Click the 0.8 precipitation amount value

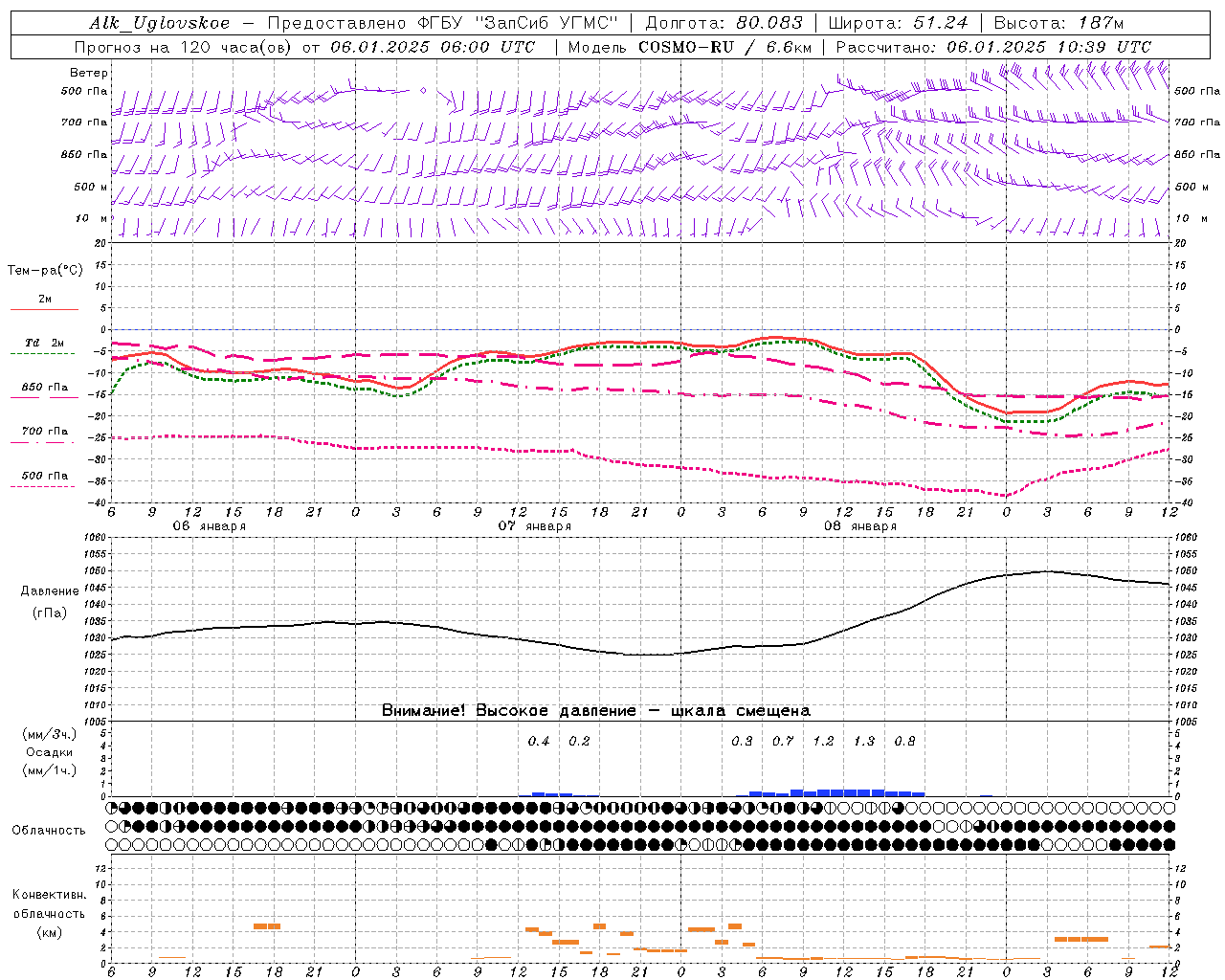pos(904,742)
